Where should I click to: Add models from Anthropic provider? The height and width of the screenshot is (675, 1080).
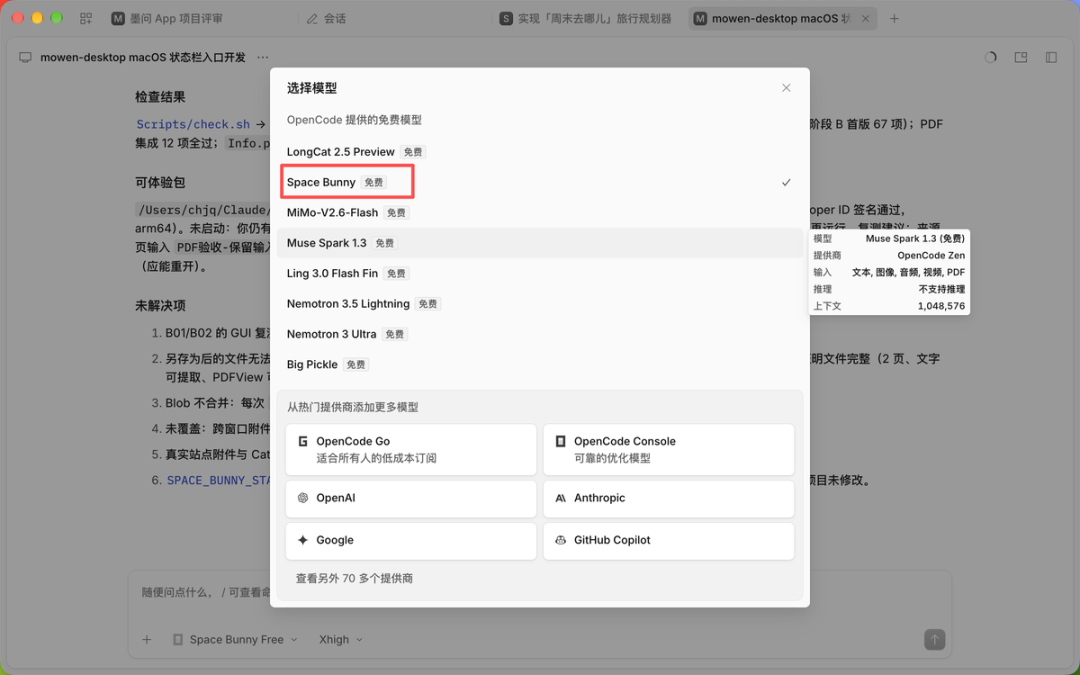(668, 498)
